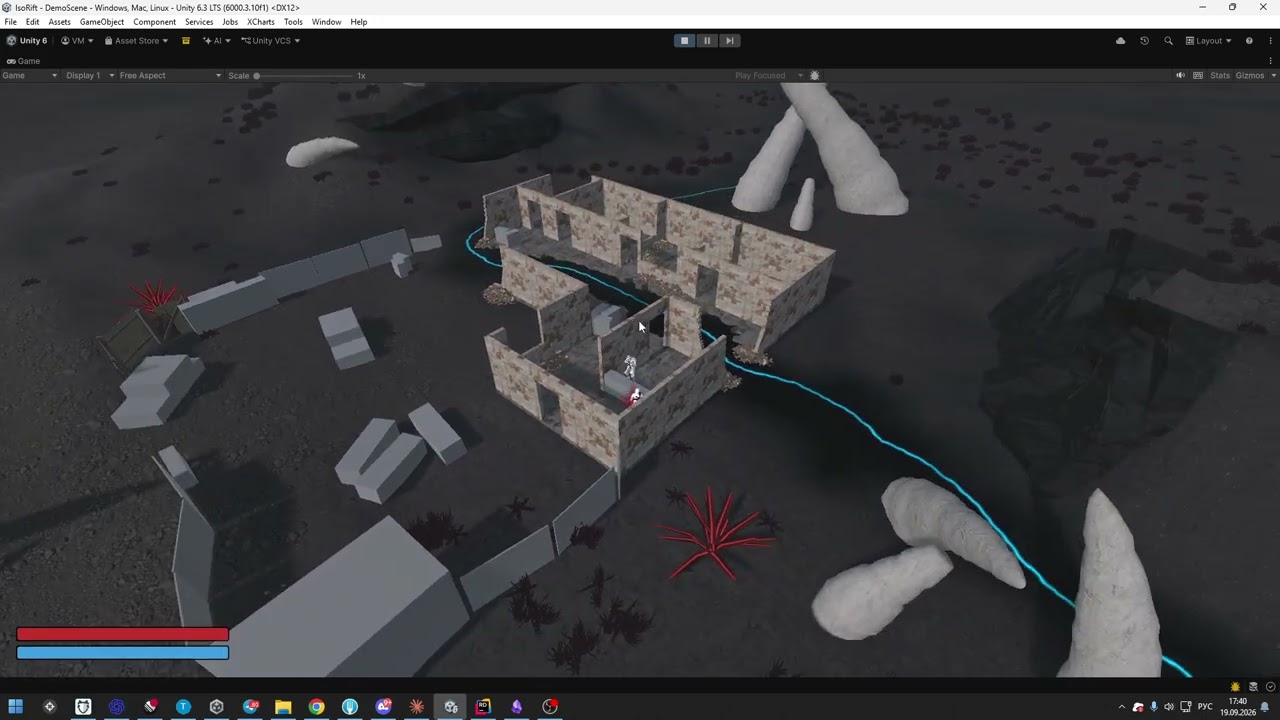Mute audio in the Game view
1280x720 pixels.
pyautogui.click(x=1180, y=76)
